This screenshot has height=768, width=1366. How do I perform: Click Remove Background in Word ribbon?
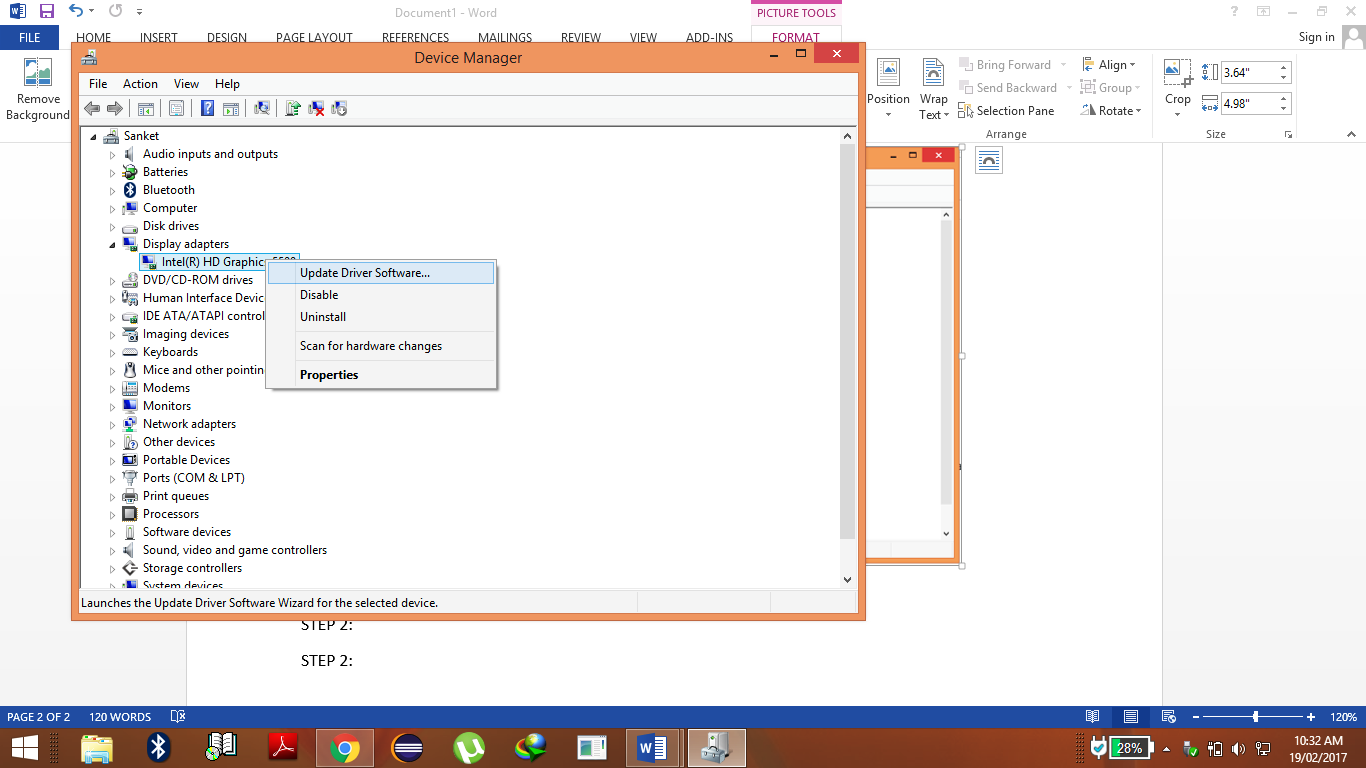point(38,90)
